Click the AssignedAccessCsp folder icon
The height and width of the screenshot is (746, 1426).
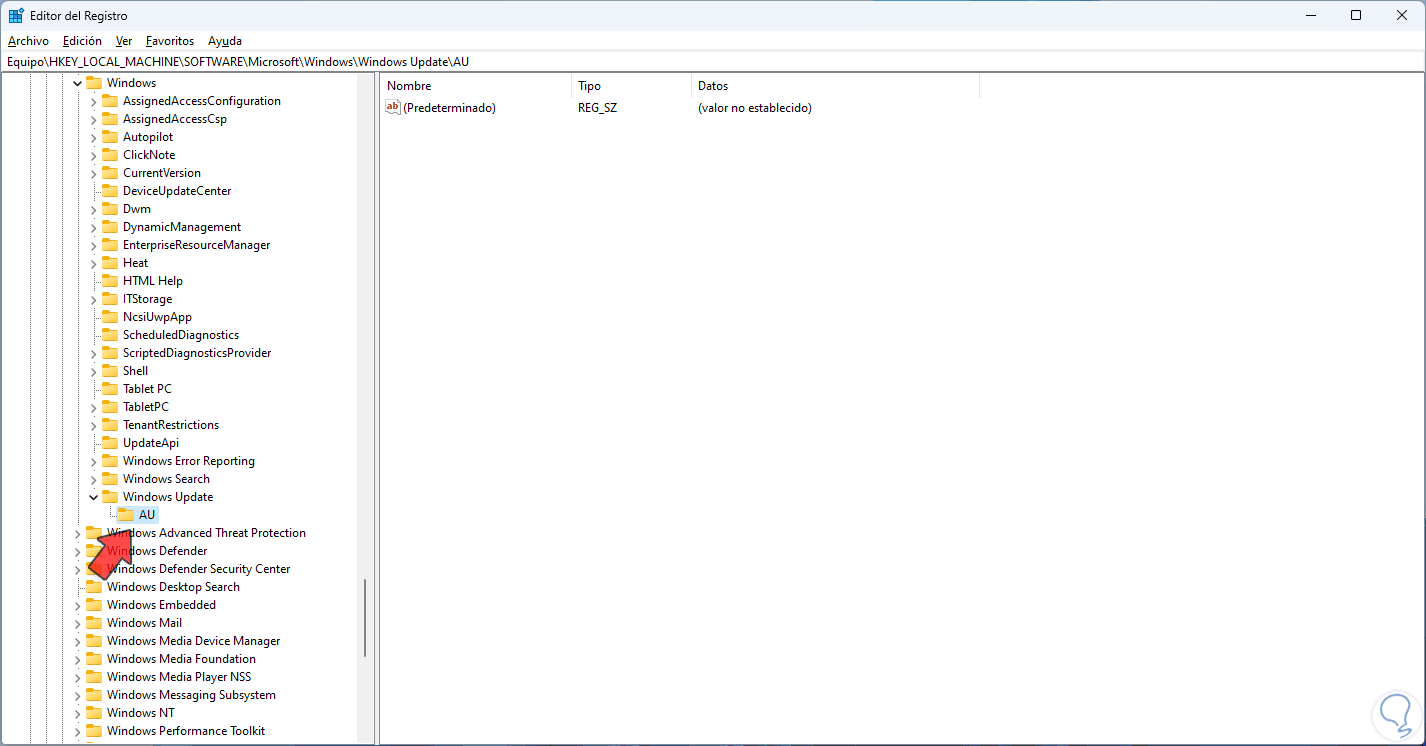pos(110,119)
